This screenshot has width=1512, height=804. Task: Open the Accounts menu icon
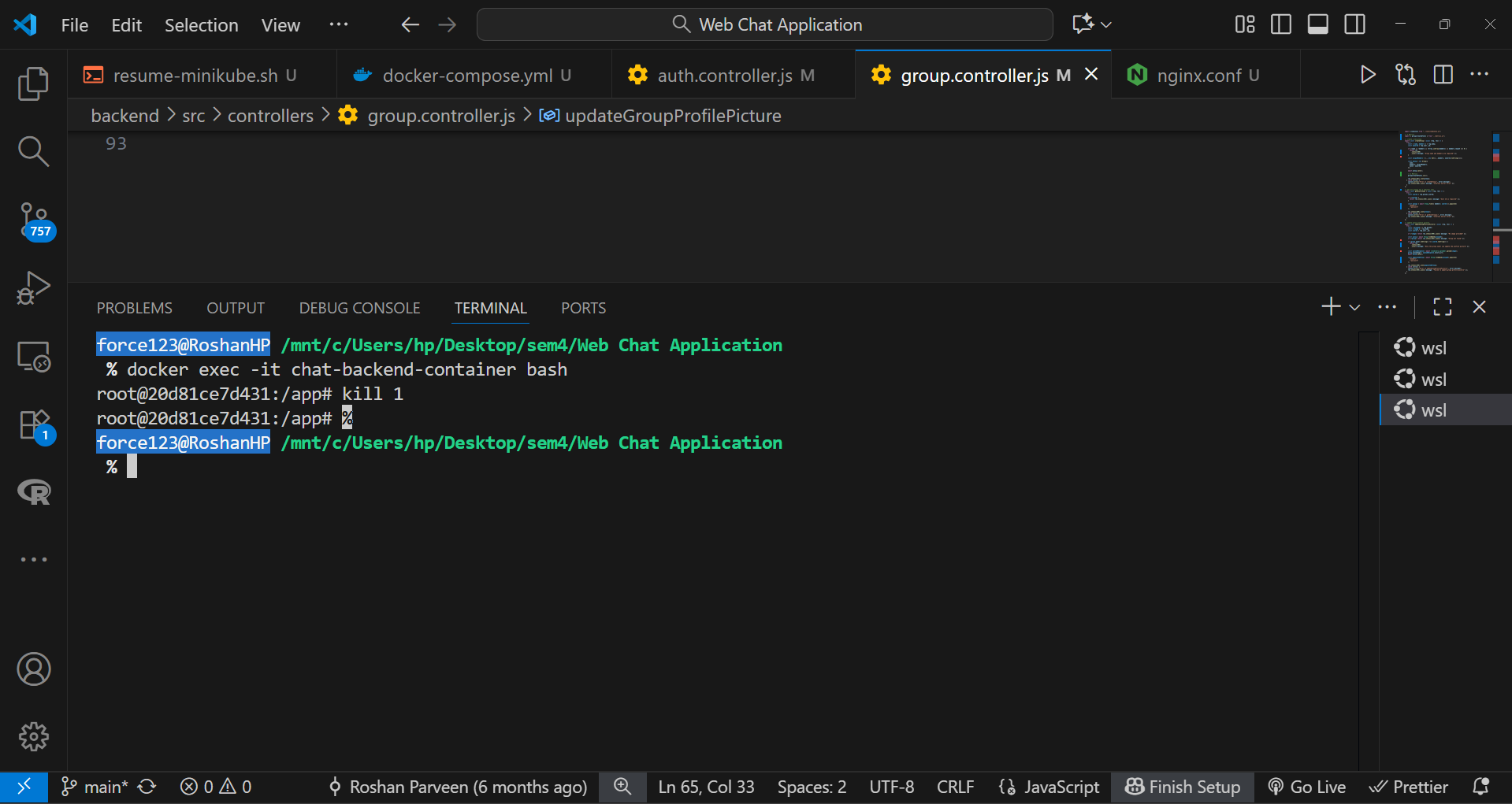point(33,669)
